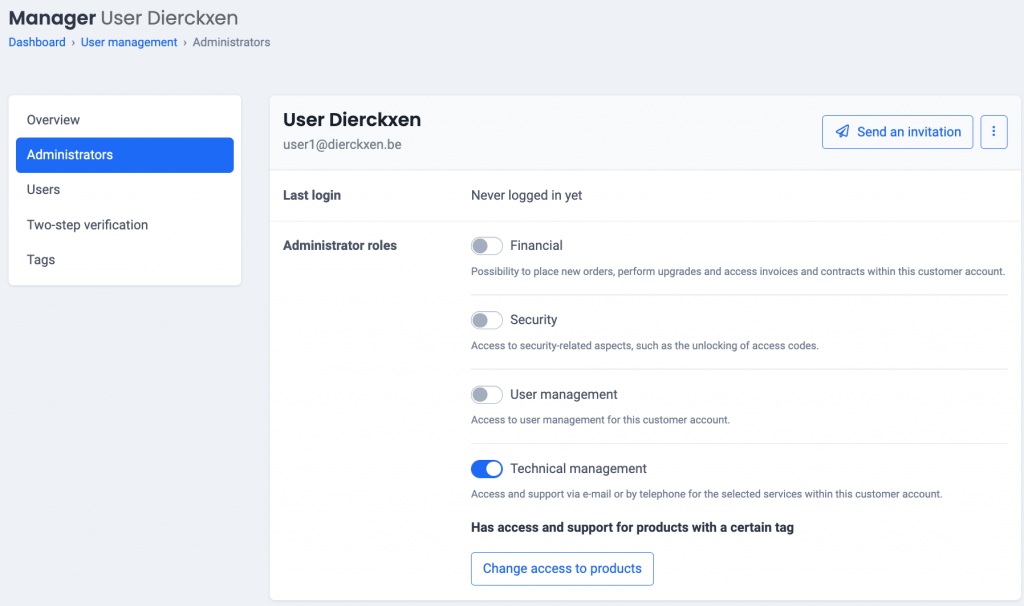The image size is (1024, 606).
Task: Click the Financial role description text
Action: (x=738, y=271)
